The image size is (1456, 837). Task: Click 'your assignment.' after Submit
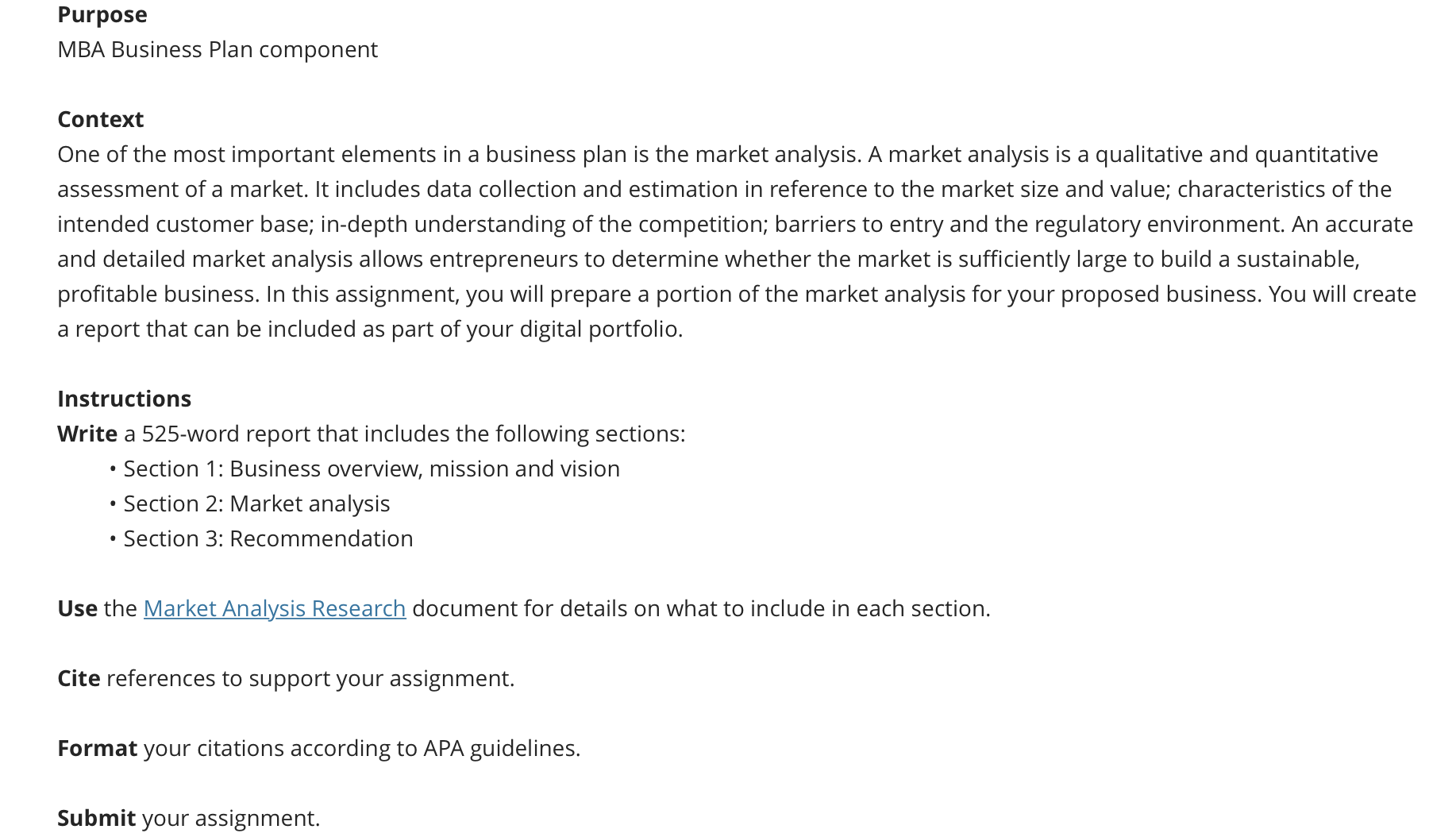(231, 818)
